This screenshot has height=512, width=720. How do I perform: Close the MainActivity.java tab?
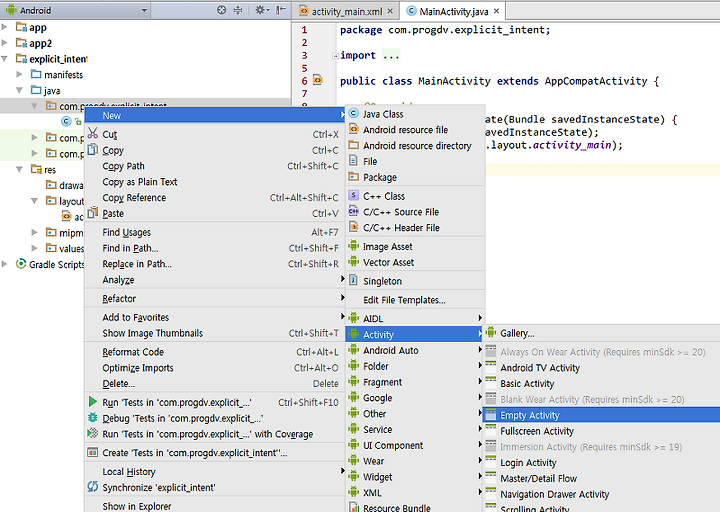tap(496, 11)
